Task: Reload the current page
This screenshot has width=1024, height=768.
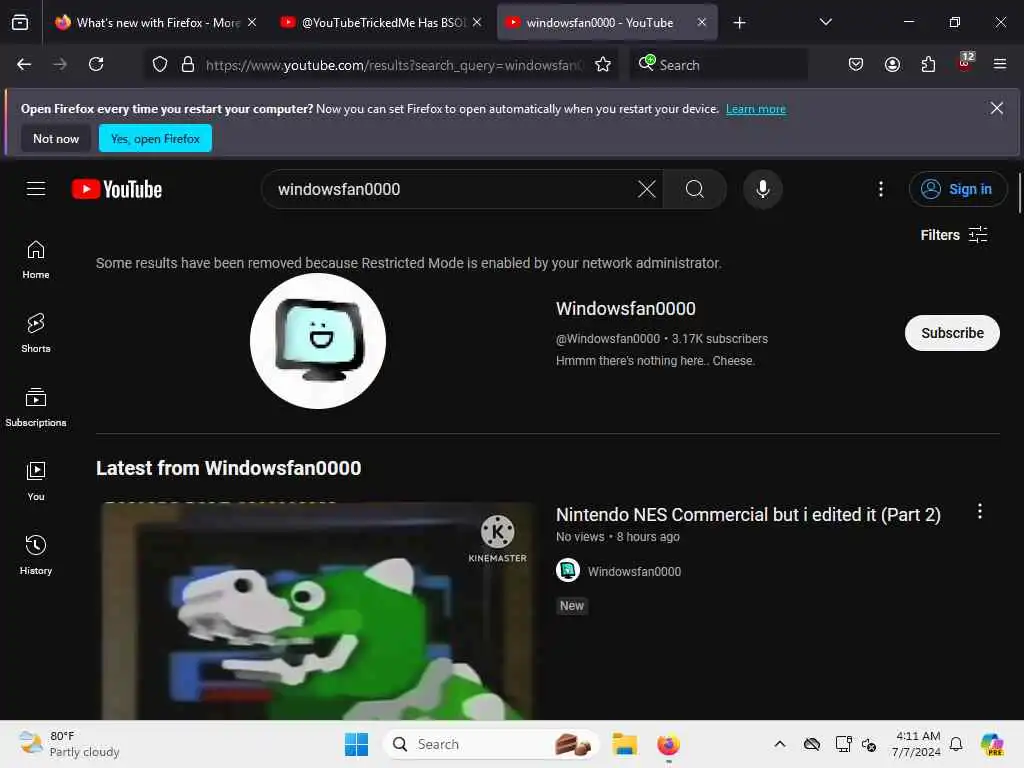Action: click(96, 64)
